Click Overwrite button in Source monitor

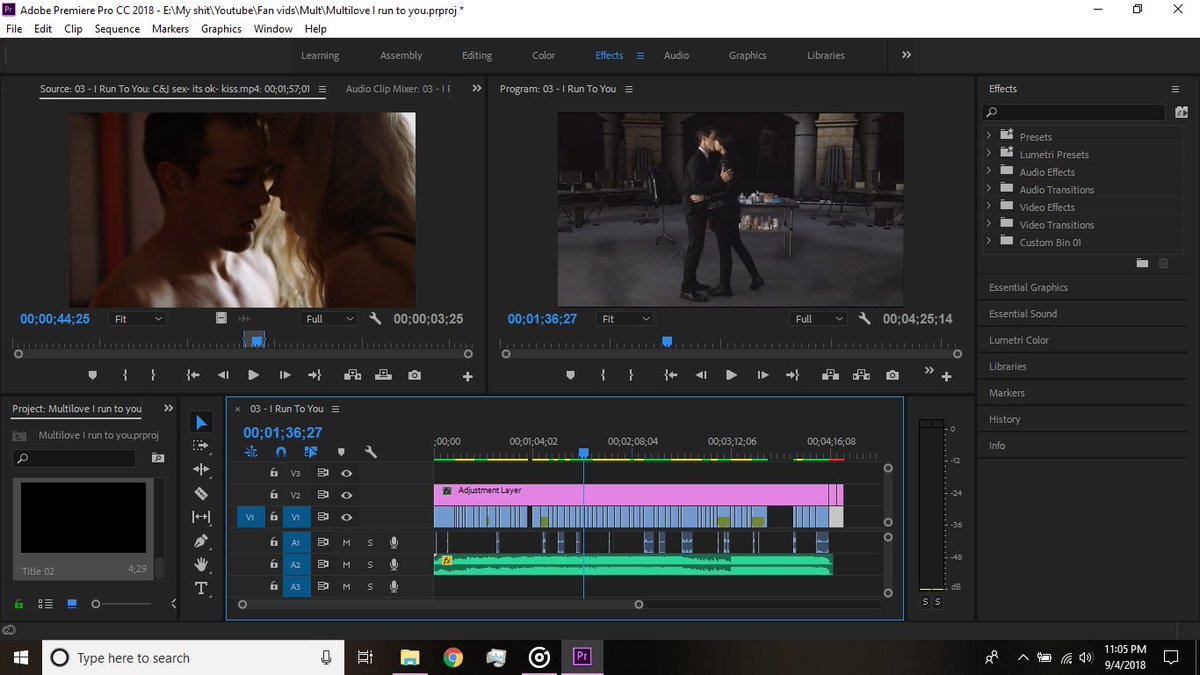[x=383, y=375]
